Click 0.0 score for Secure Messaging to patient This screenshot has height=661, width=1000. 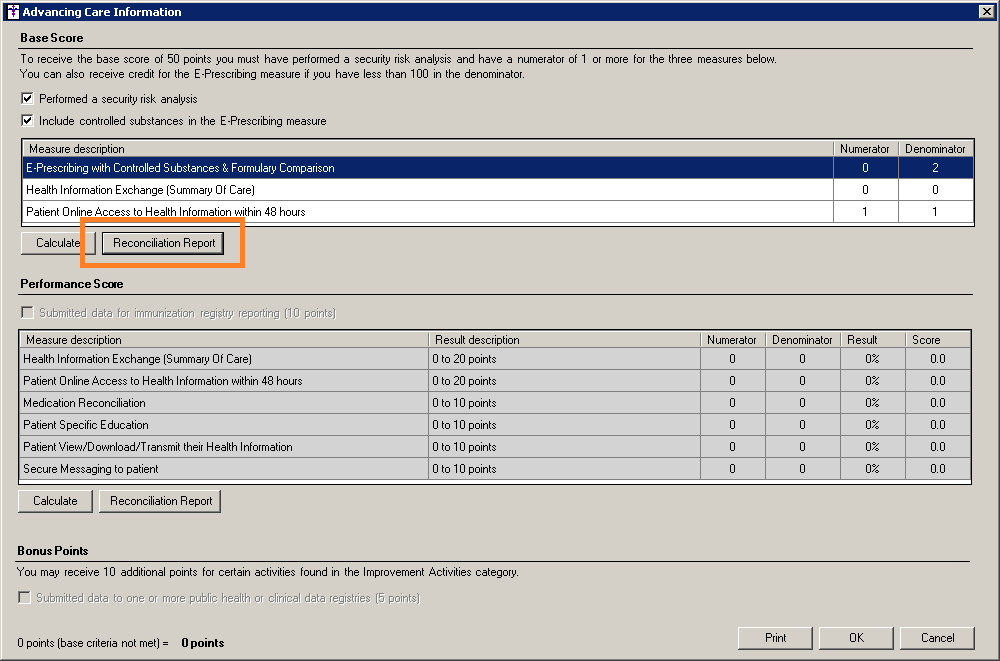click(938, 469)
